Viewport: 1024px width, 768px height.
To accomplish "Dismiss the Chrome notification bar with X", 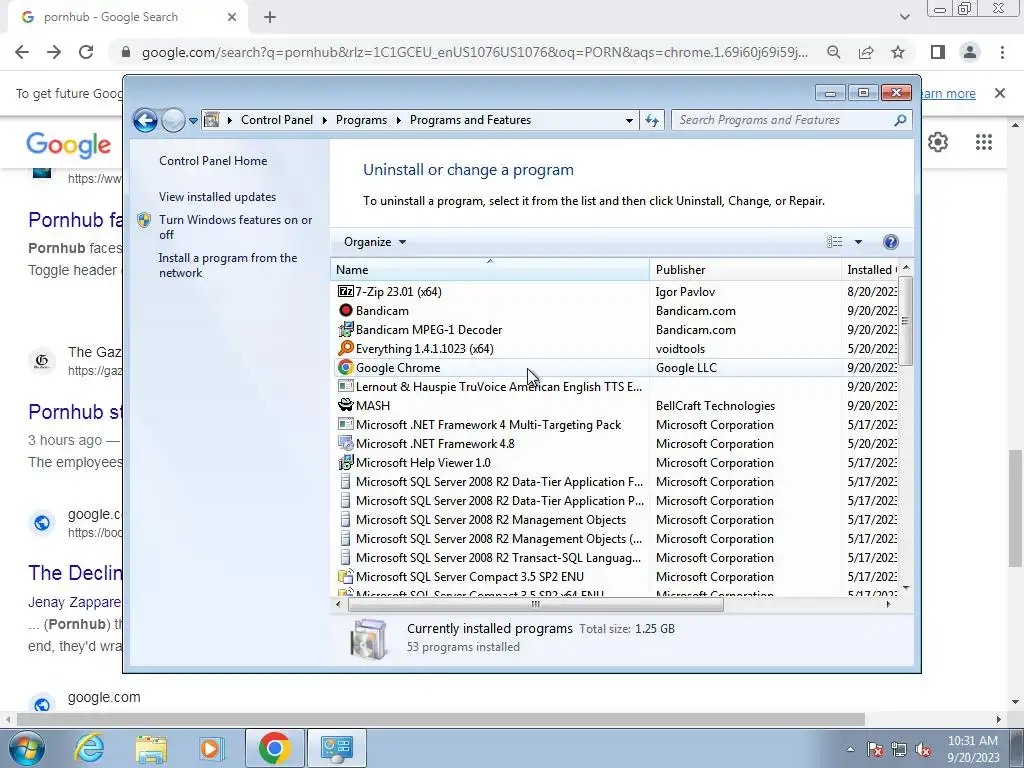I will click(x=999, y=93).
